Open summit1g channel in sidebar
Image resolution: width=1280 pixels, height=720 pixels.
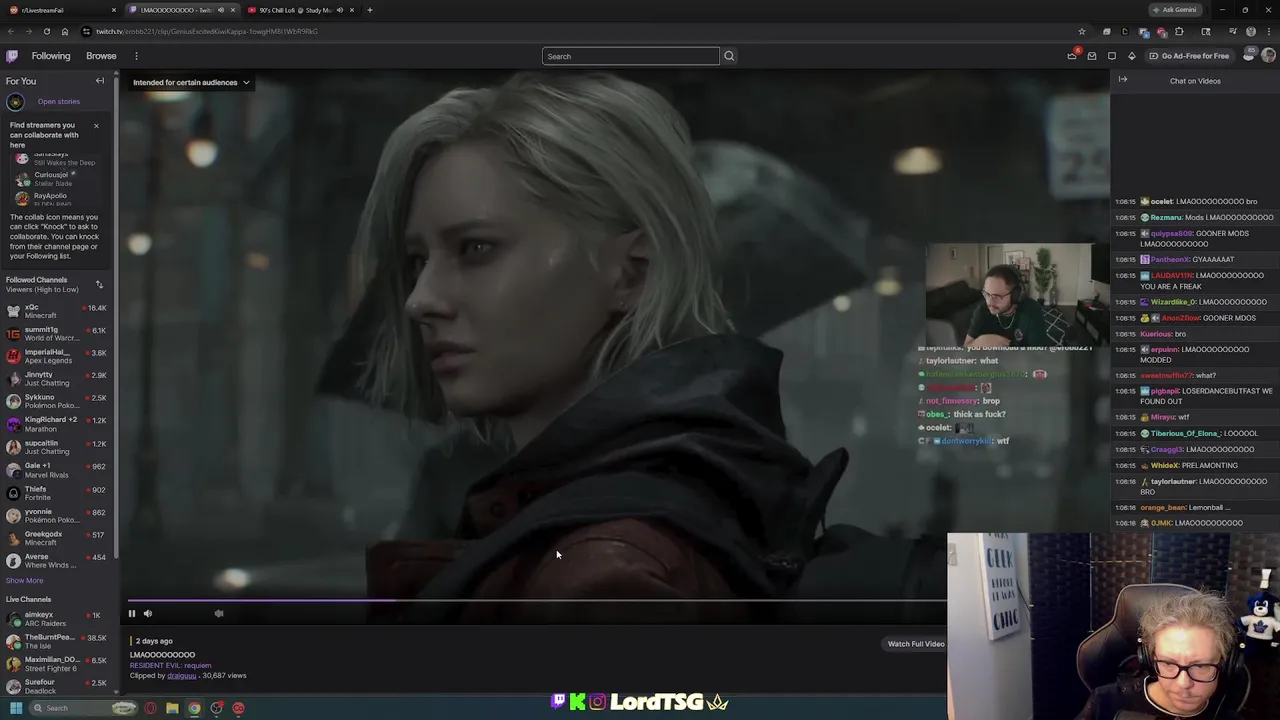56,334
